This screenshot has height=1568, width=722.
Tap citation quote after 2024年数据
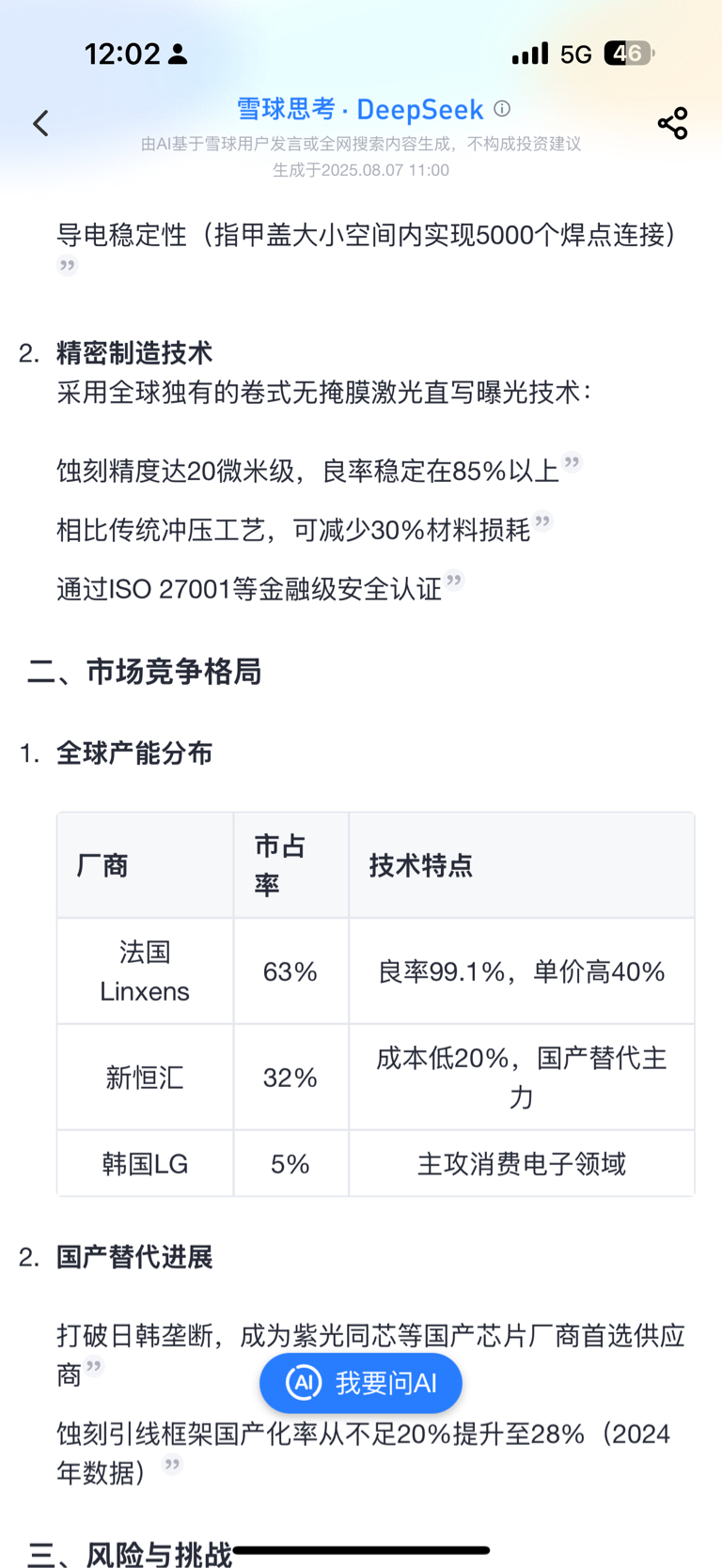(x=172, y=1464)
